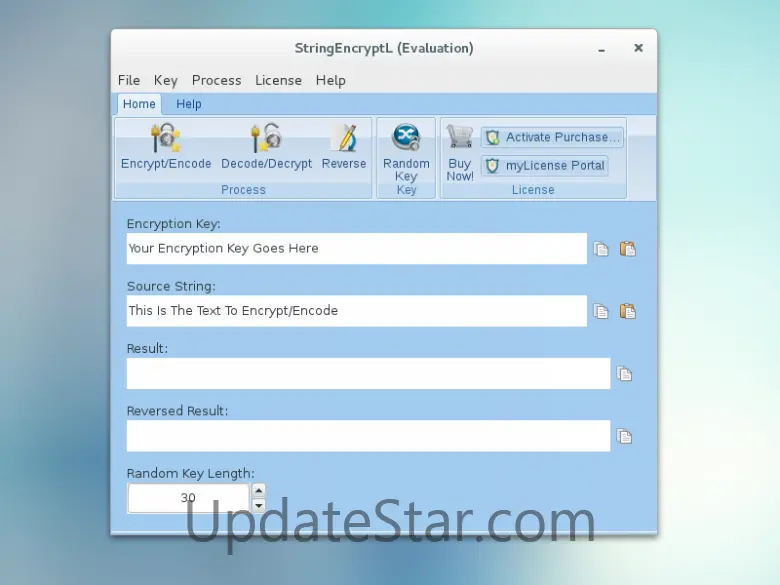Close the StringEncryptL window
Image resolution: width=780 pixels, height=585 pixels.
click(638, 48)
